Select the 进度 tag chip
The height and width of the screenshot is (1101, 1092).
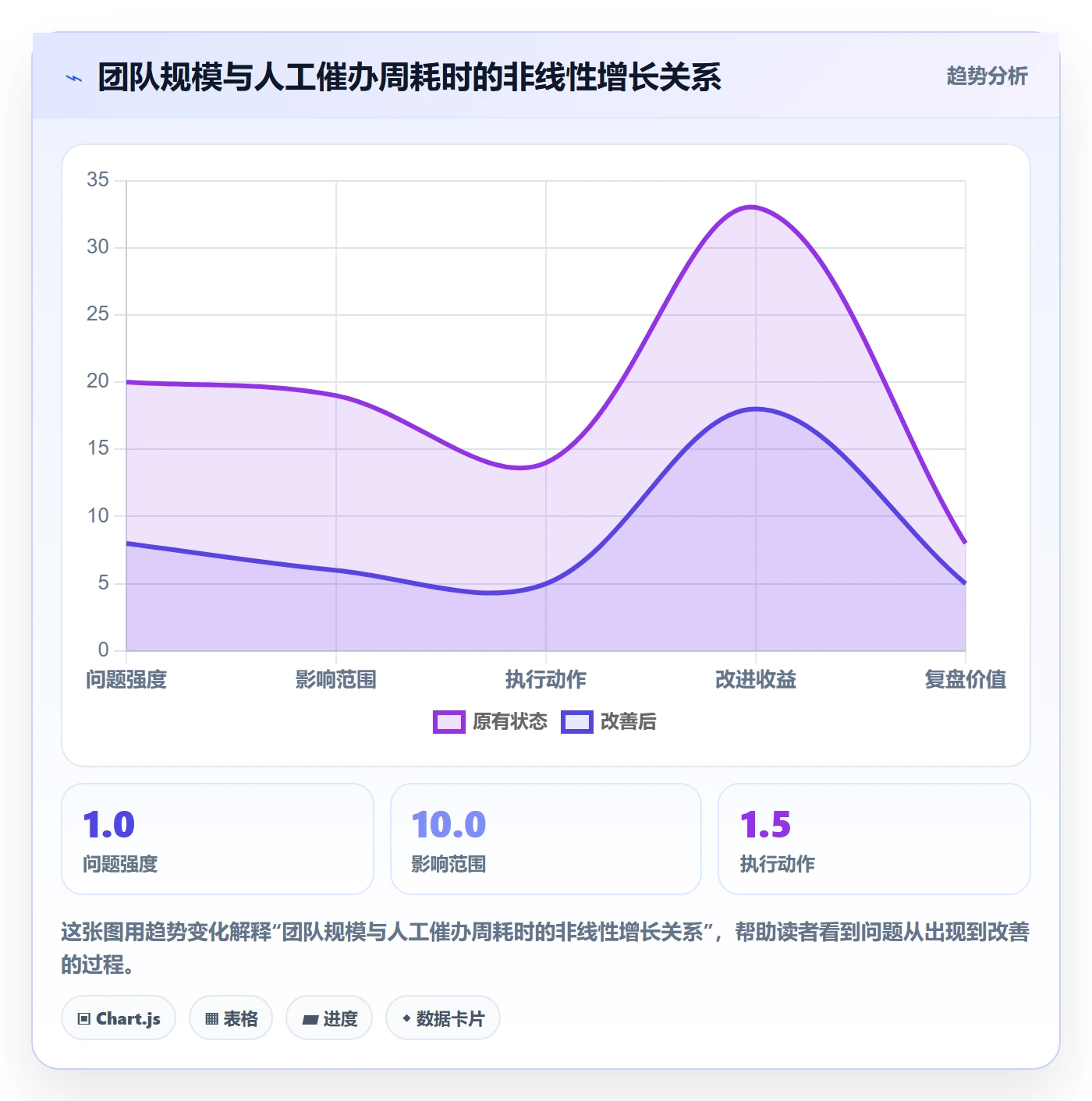point(329,1018)
